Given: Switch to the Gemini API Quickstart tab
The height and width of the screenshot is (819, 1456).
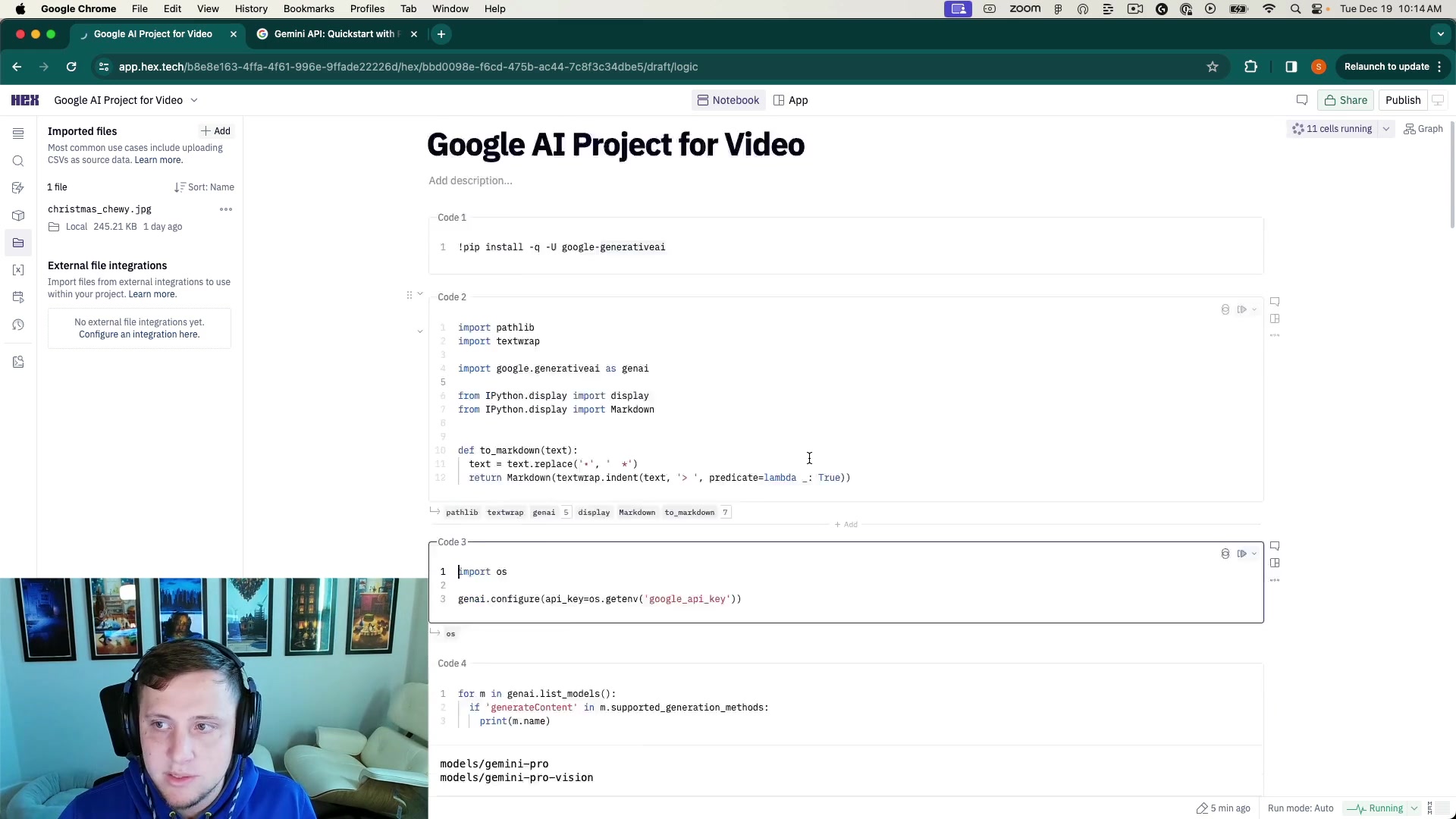Looking at the screenshot, I should [337, 34].
